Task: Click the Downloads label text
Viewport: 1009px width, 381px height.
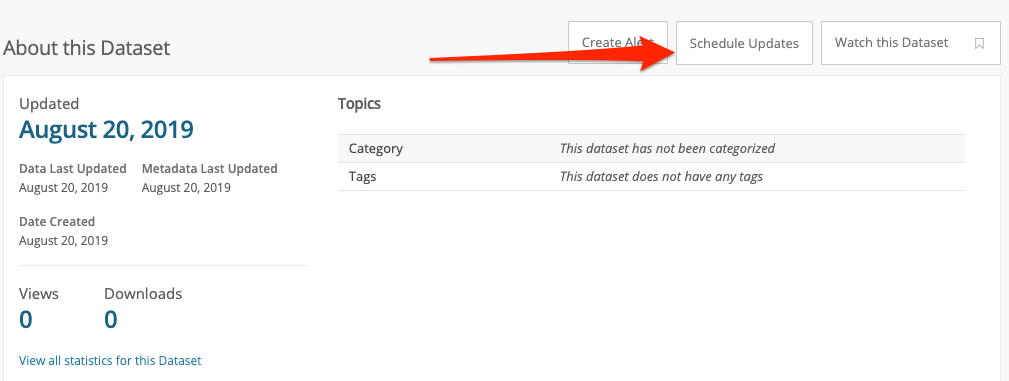Action: point(143,293)
